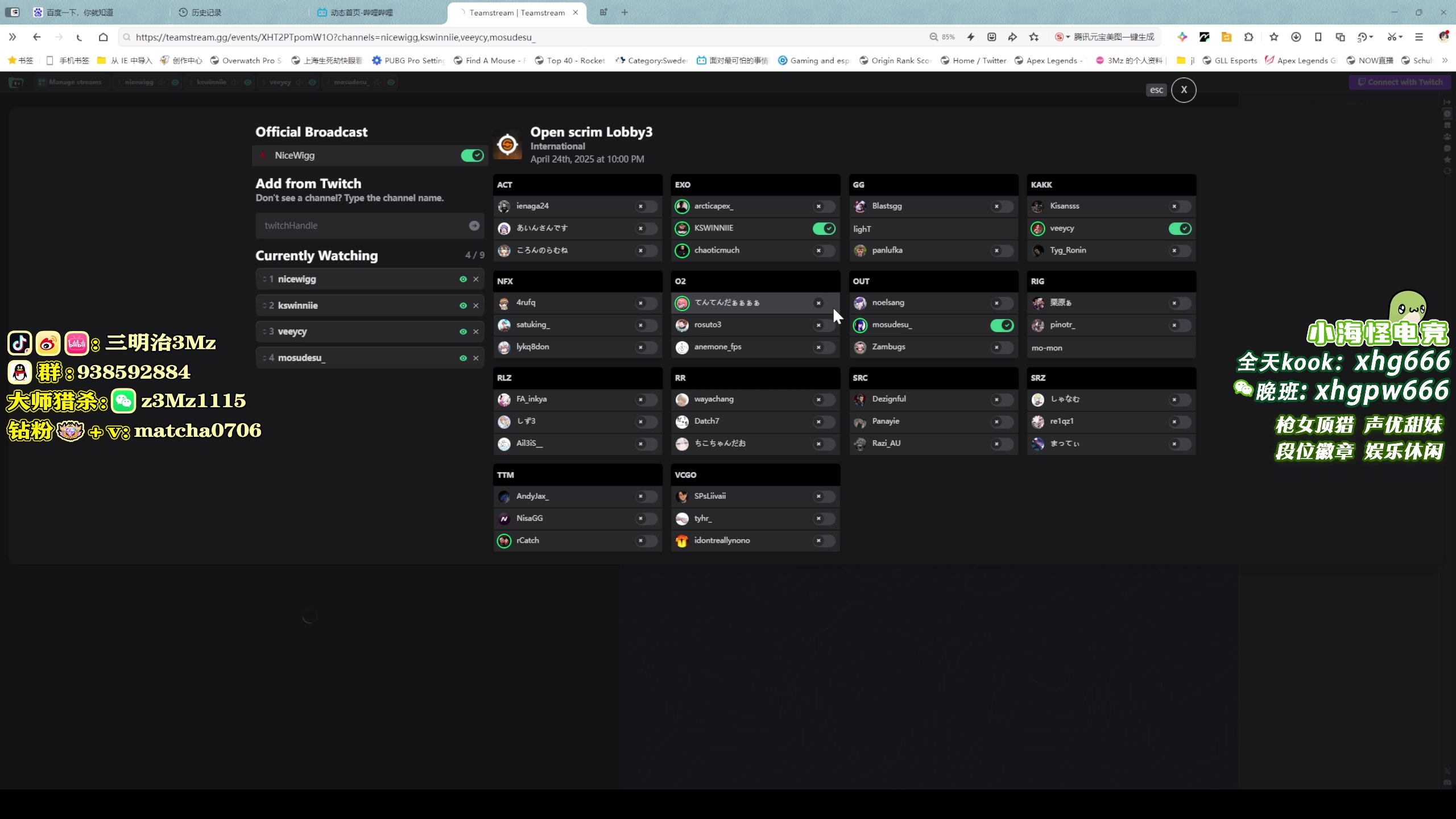This screenshot has width=1456, height=819.
Task: Switch to the 历史记录 browser tab
Action: click(x=206, y=12)
